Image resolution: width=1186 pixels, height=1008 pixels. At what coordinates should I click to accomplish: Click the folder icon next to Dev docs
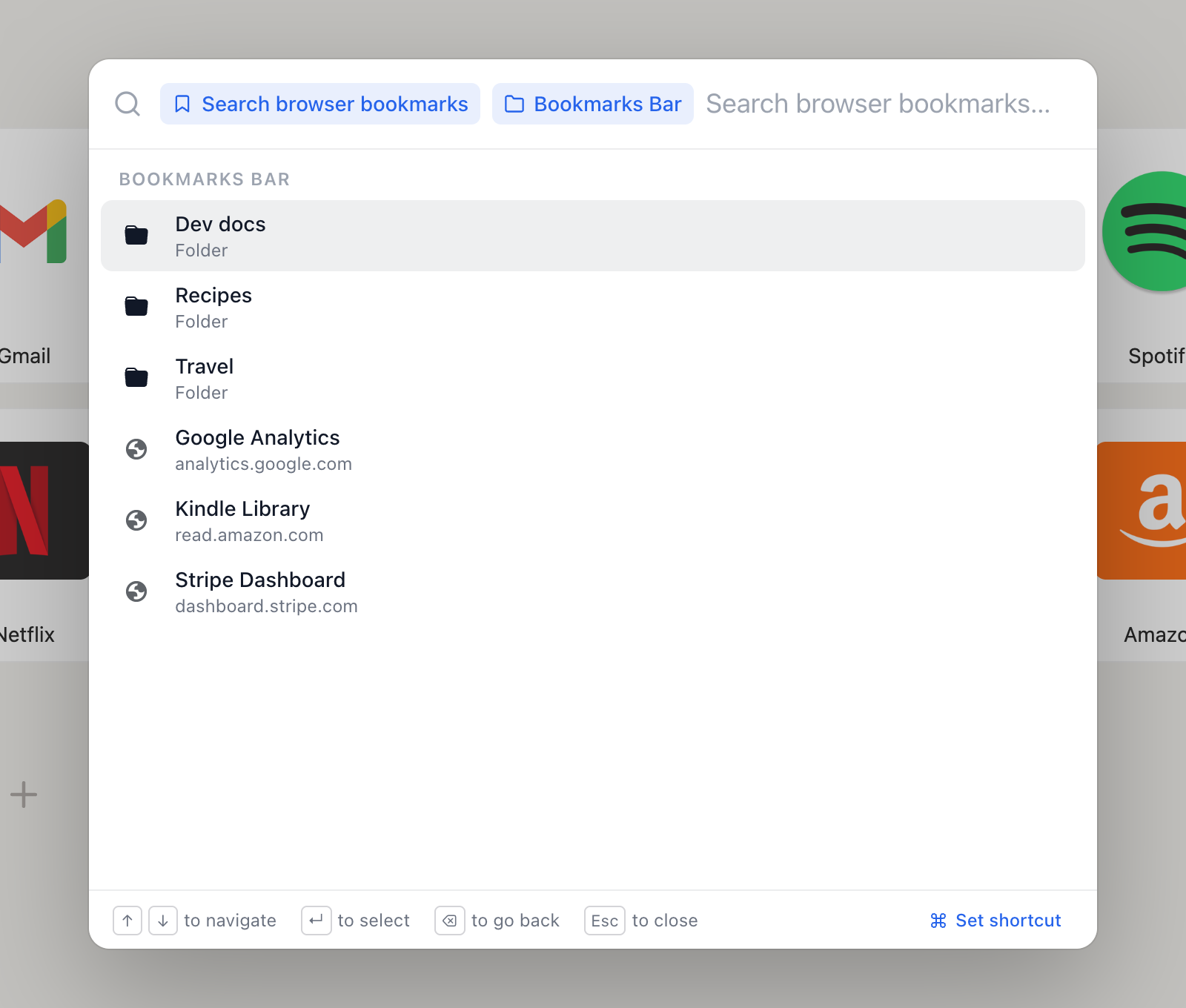tap(136, 236)
